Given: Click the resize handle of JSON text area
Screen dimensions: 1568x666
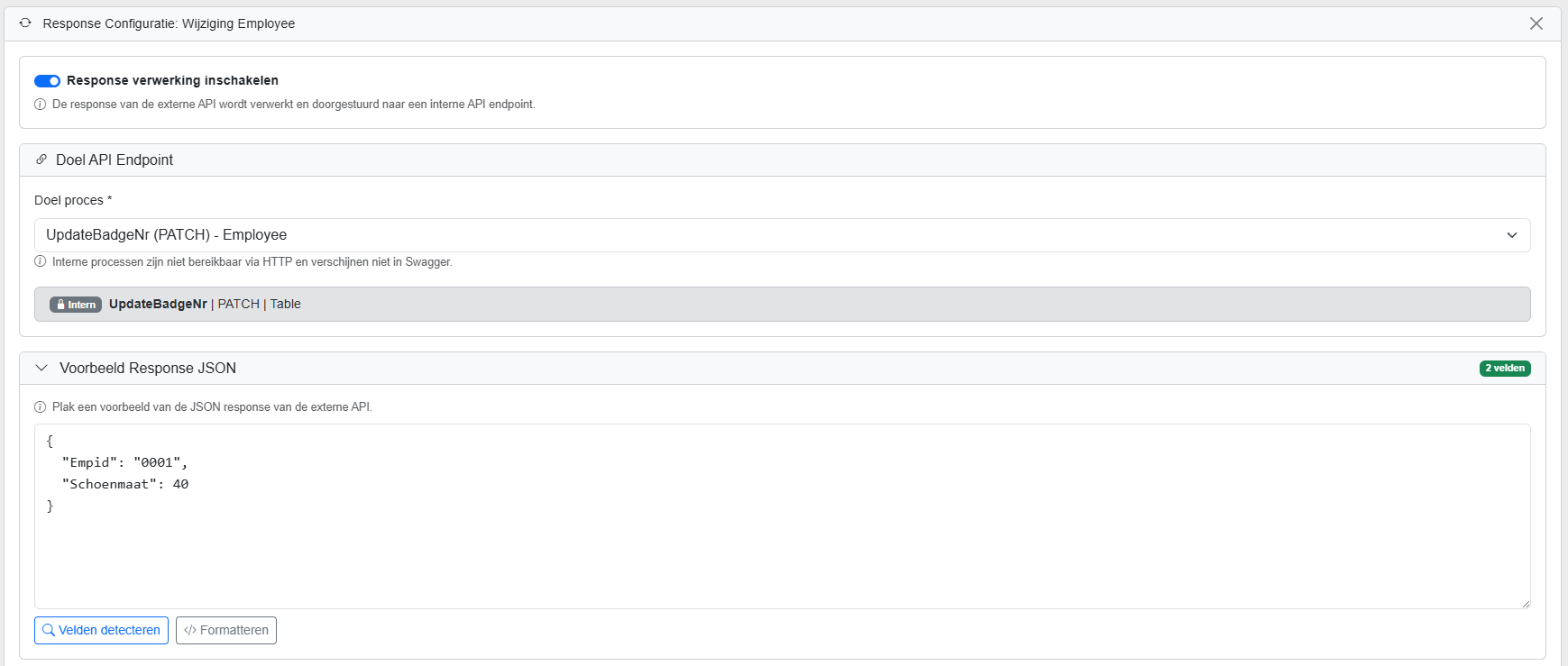Looking at the screenshot, I should click(1525, 604).
